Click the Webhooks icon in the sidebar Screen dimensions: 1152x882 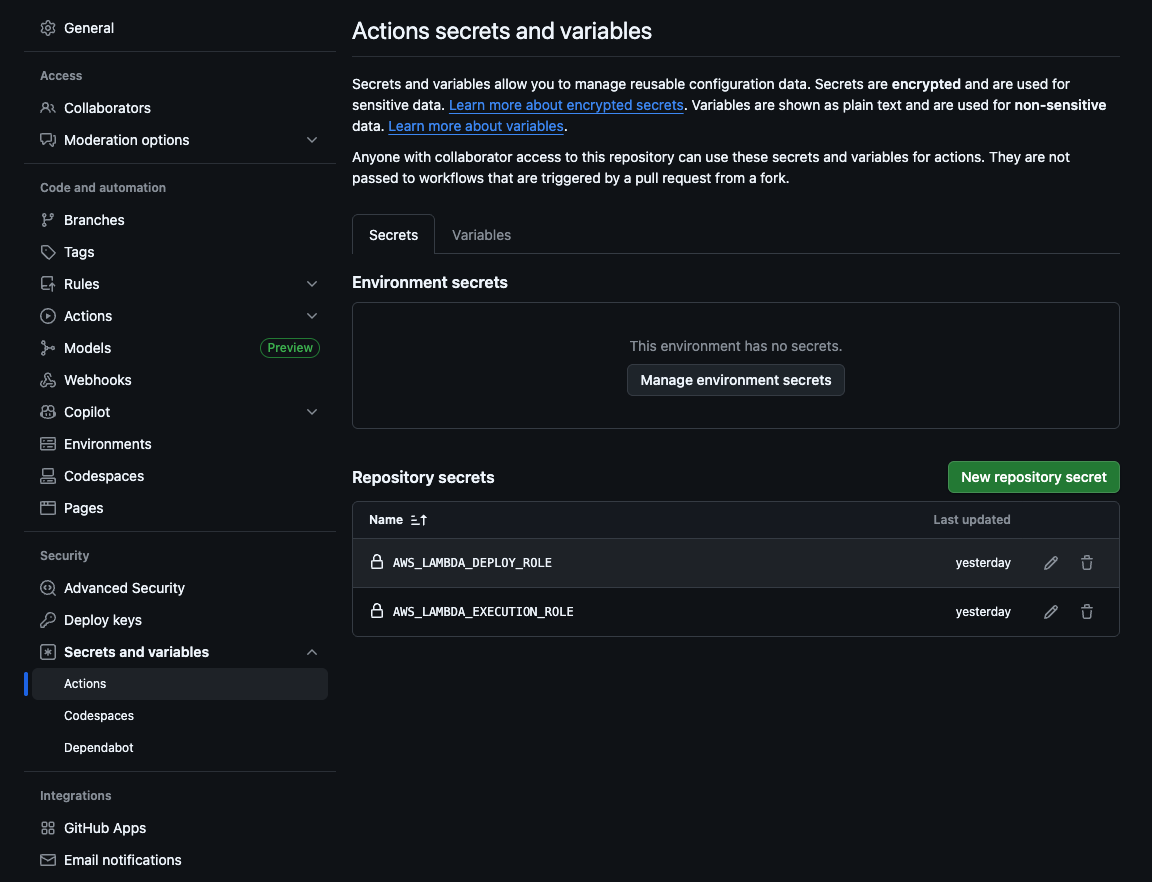click(47, 380)
